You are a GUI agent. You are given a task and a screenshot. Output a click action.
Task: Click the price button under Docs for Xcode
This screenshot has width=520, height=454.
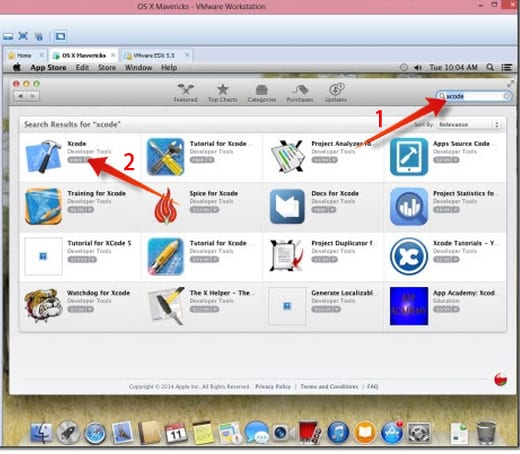(x=324, y=210)
